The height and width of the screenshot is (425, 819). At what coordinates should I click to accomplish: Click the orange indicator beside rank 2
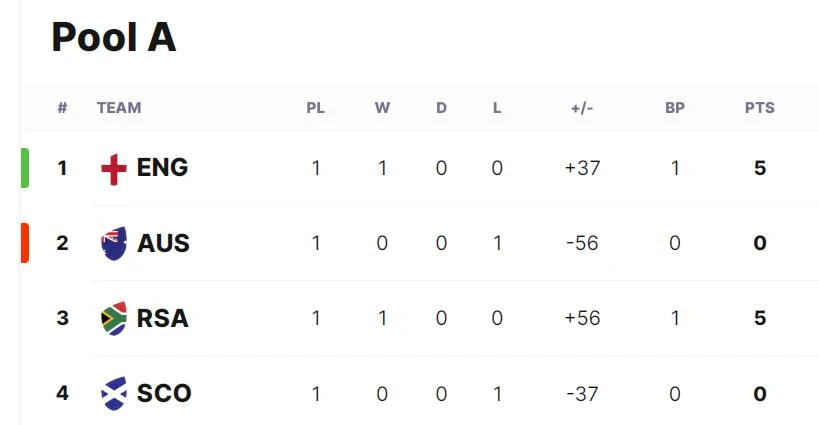pos(25,243)
